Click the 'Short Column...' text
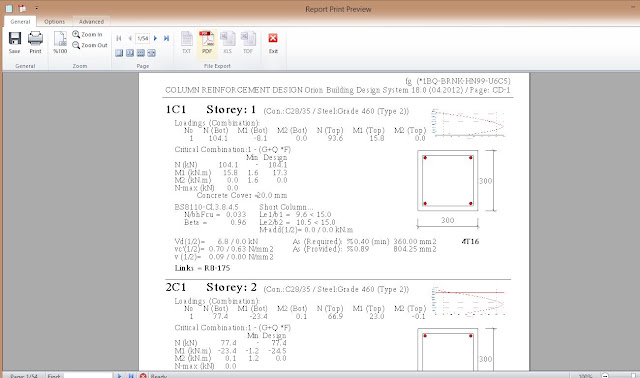 coord(286,207)
